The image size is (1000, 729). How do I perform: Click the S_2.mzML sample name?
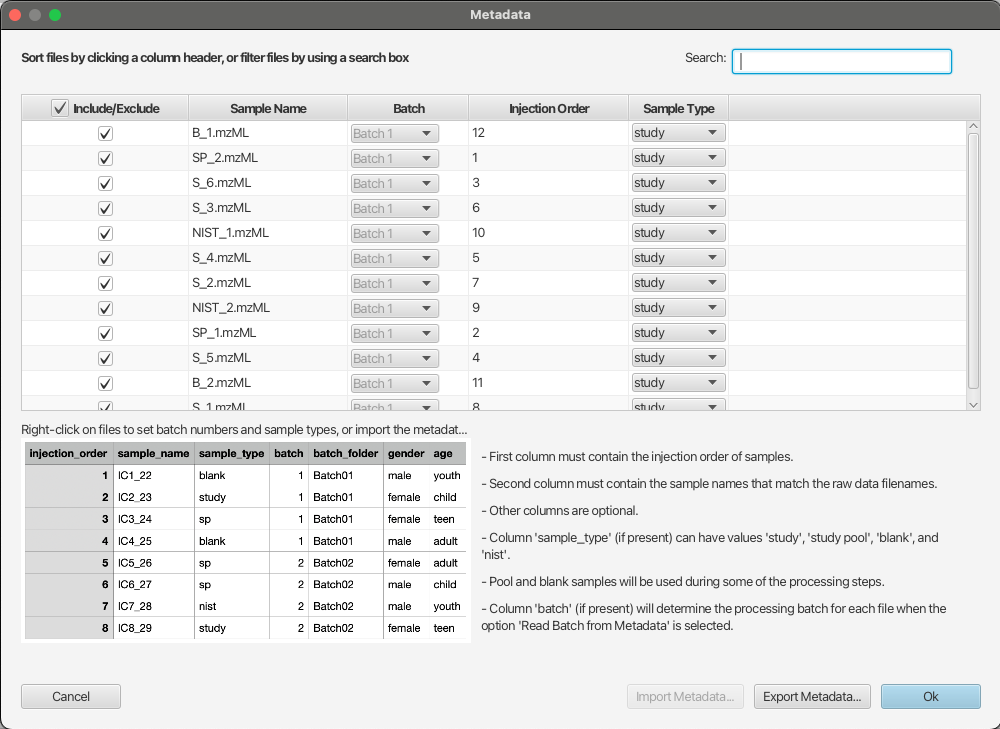(221, 283)
